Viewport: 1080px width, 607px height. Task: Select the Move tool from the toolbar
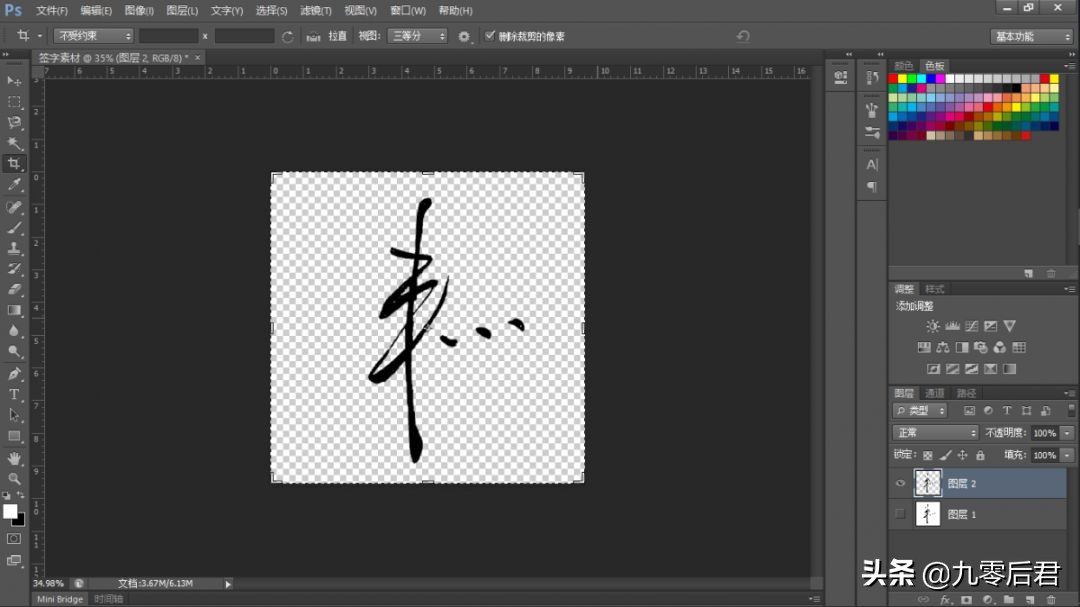click(x=14, y=81)
